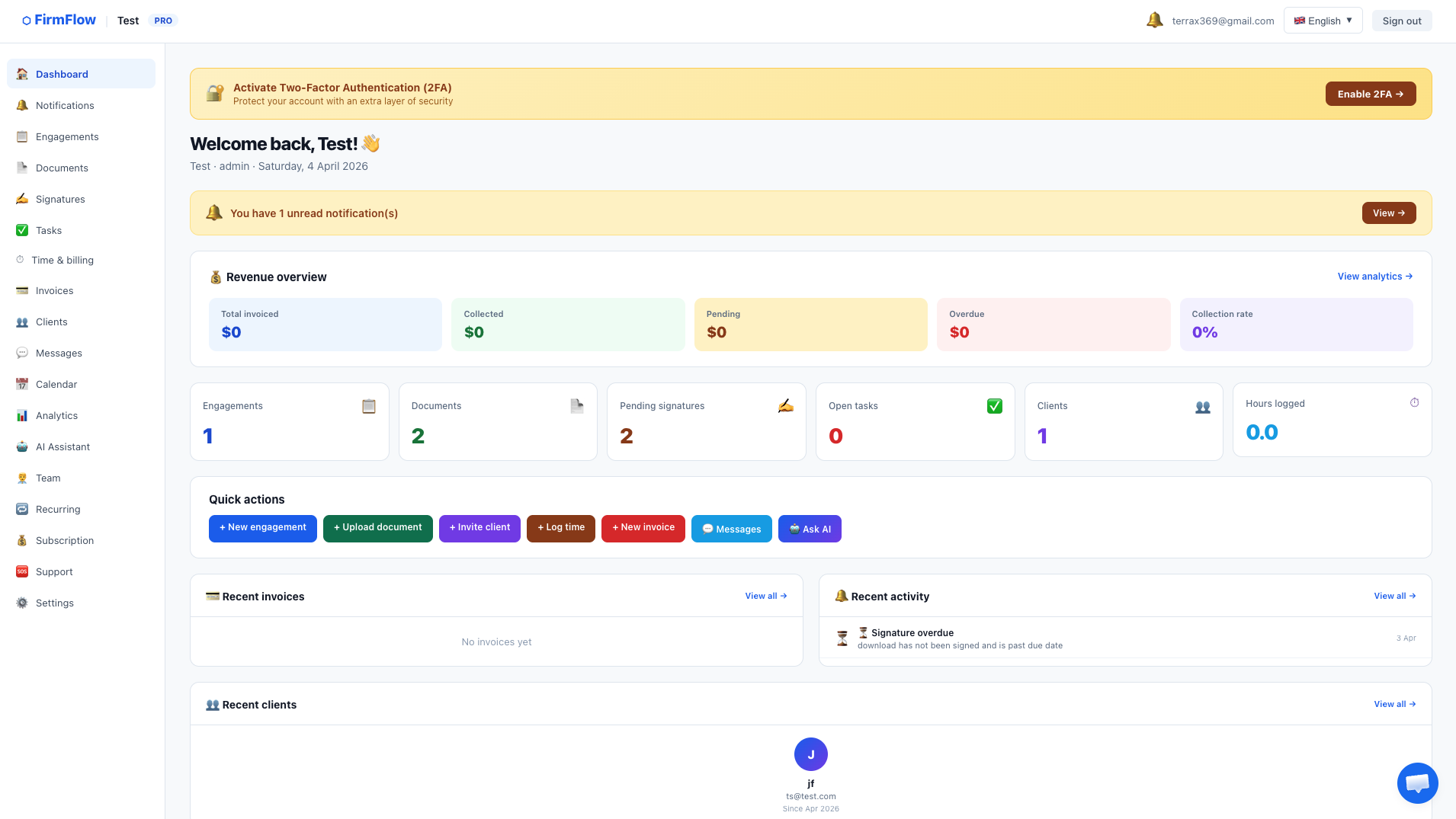Screen dimensions: 1456x819
Task: Click the FirmFlow logo
Action: pos(59,20)
